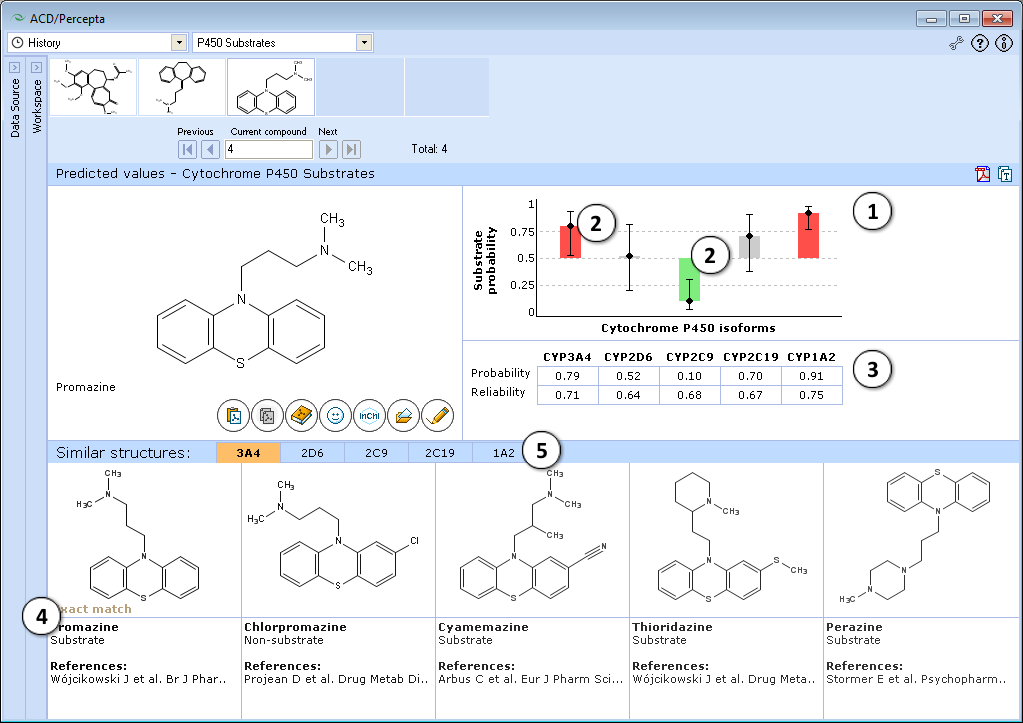Click the main Promazine structure drawing
The image size is (1023, 723).
click(x=264, y=290)
